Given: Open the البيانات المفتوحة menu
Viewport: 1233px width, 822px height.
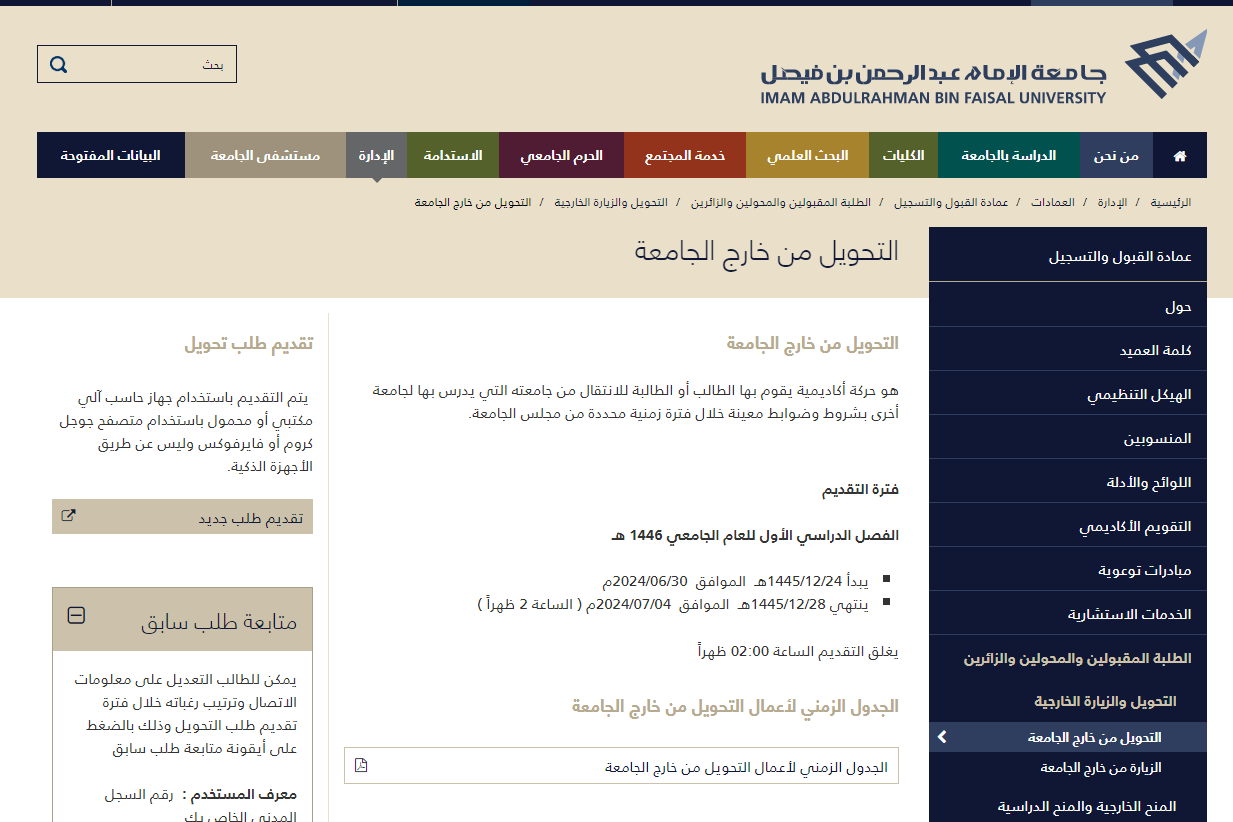Looking at the screenshot, I should (110, 156).
